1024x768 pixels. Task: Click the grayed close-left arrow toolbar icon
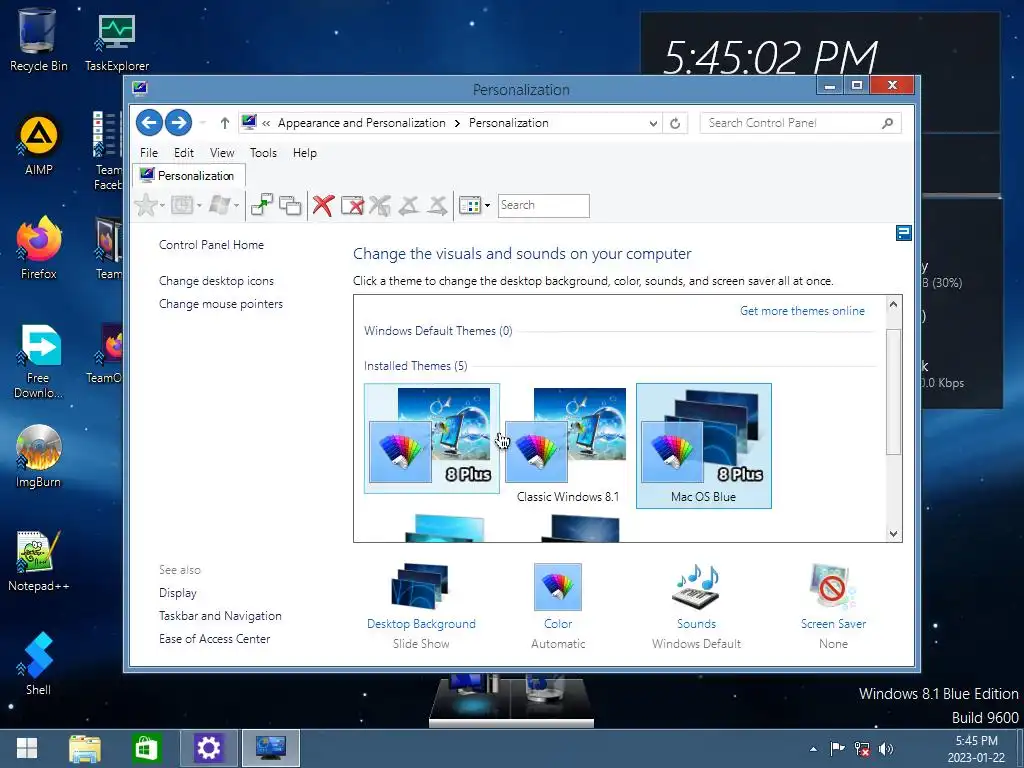click(x=408, y=205)
